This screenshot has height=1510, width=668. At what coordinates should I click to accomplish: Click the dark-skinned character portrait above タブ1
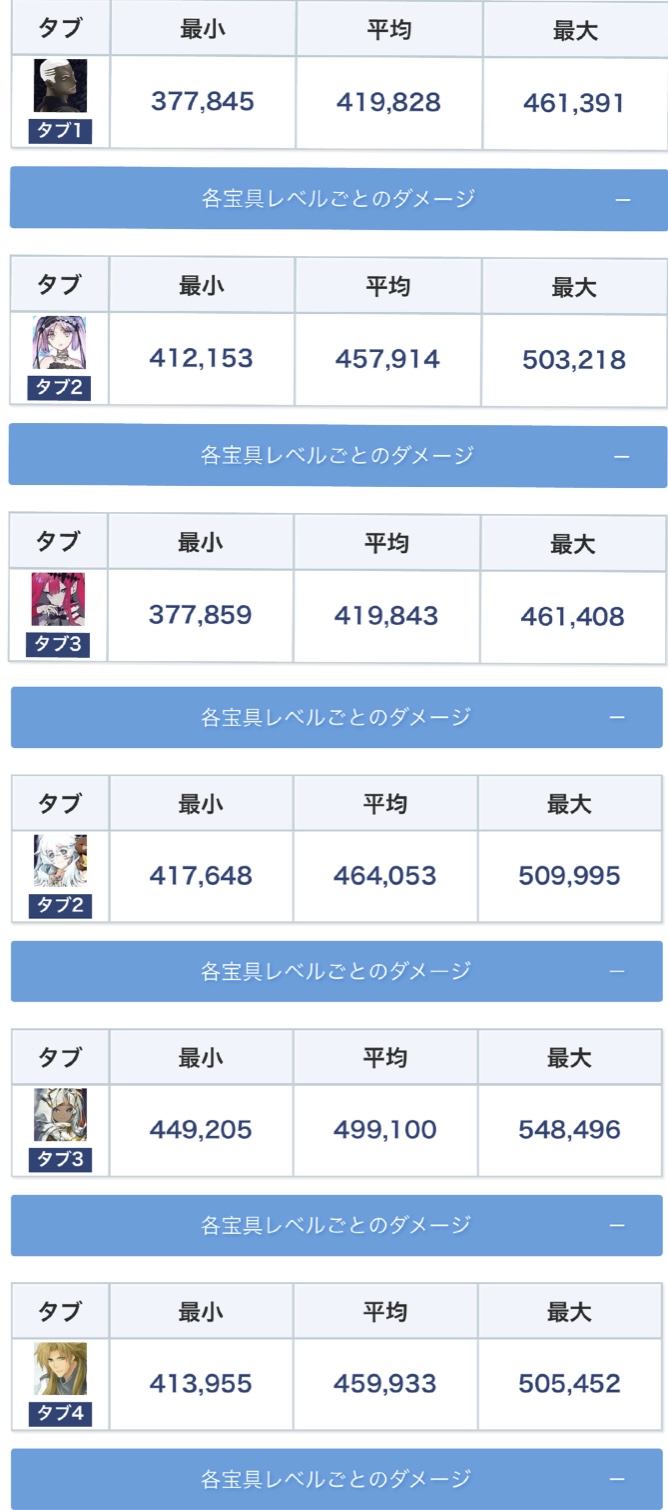tap(60, 86)
